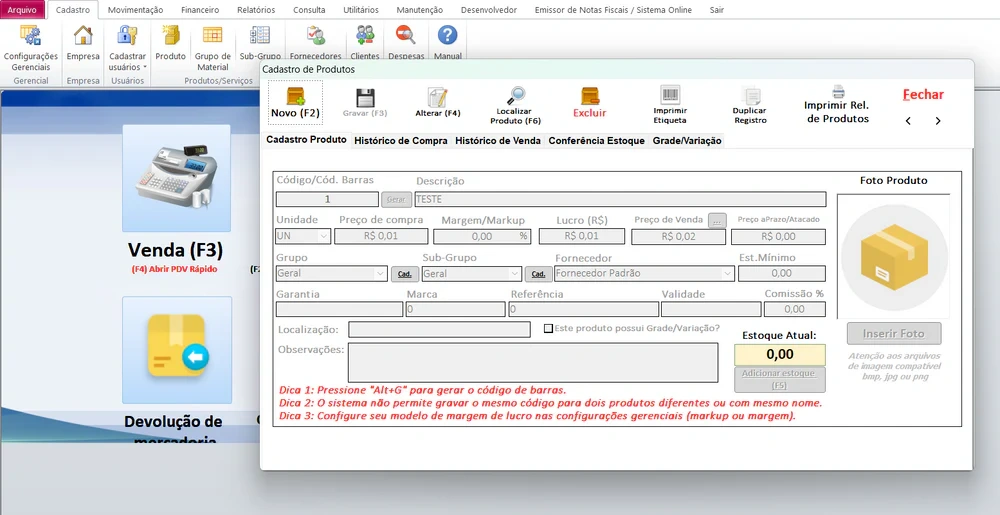Viewport: 1000px width, 515px height.
Task: Click the Excluir delete icon
Action: point(589,97)
